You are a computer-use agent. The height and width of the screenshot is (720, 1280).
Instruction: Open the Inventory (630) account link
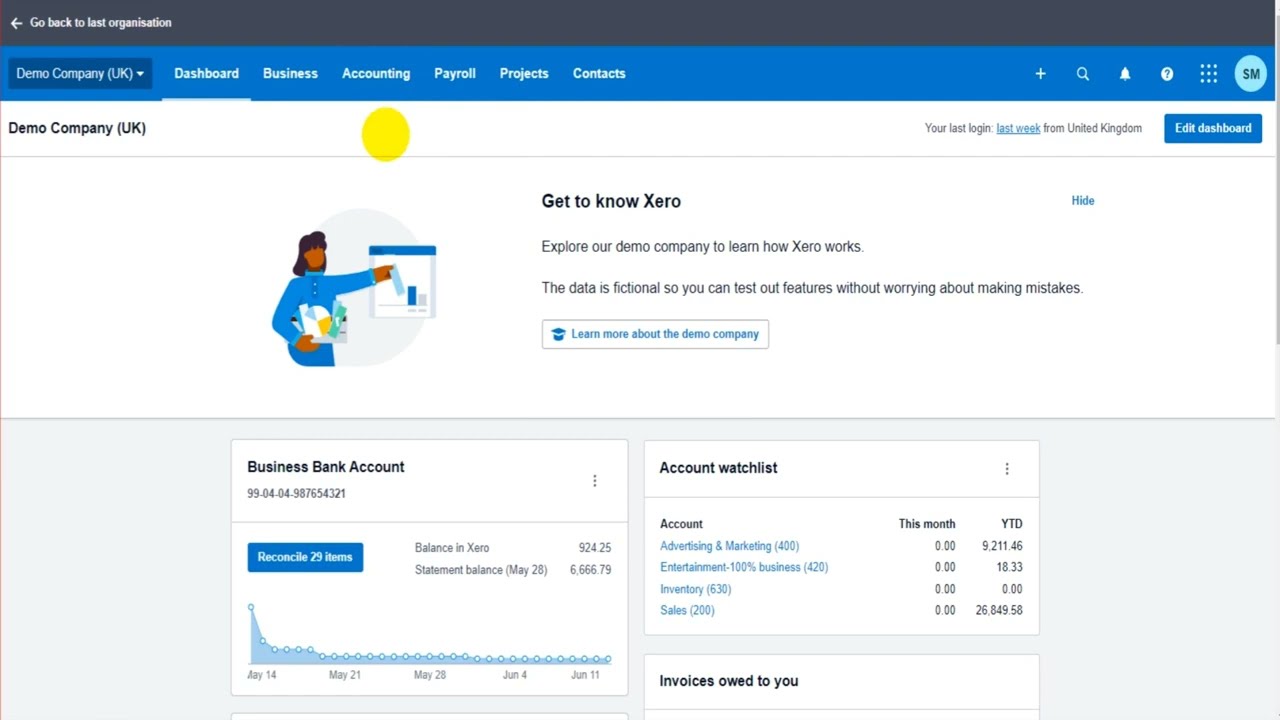coord(695,589)
